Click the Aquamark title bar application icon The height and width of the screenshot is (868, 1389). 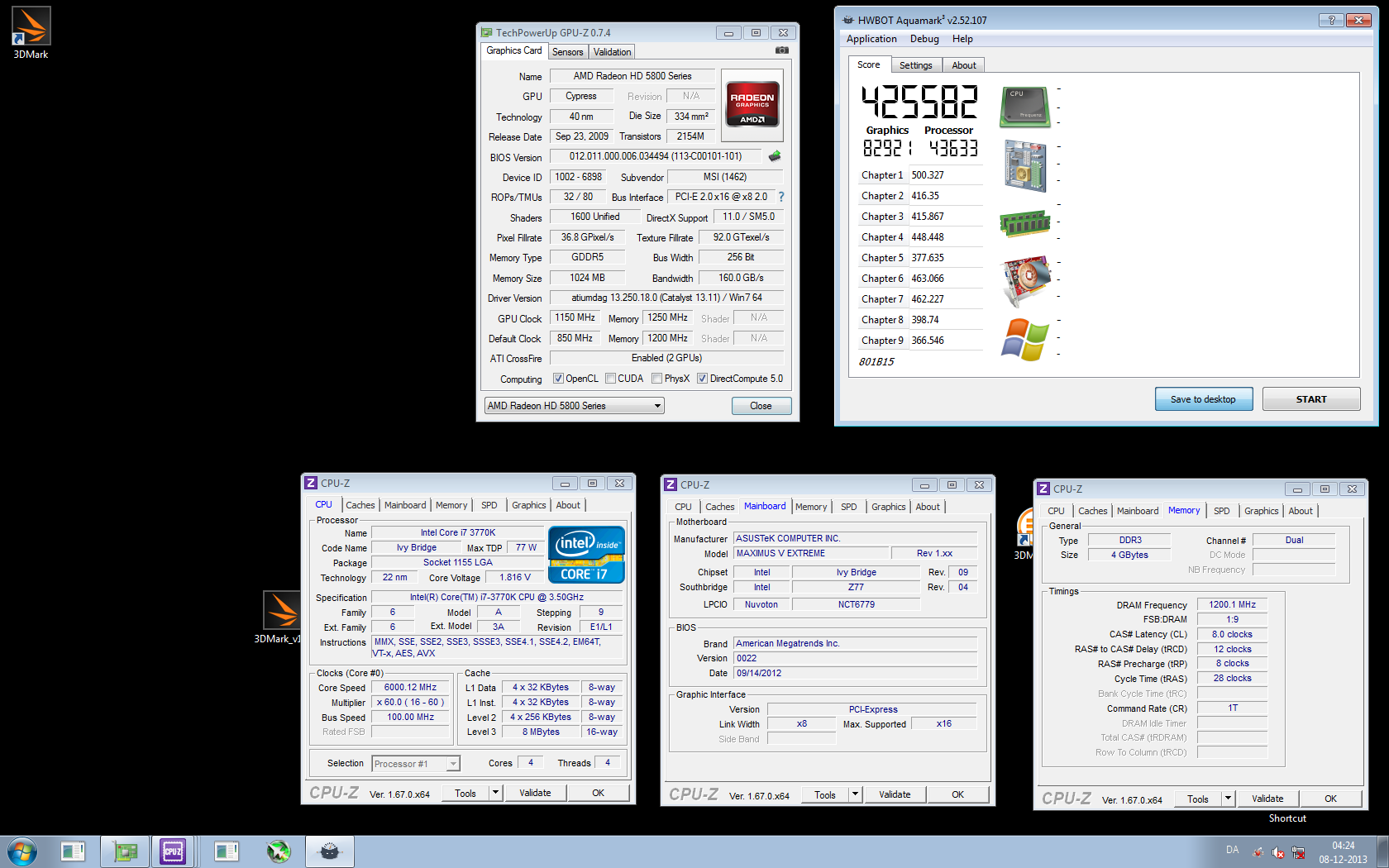tap(848, 20)
